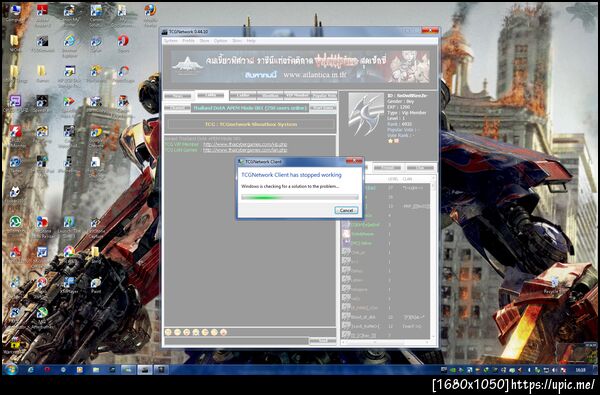Viewport: 600px width, 395px height.
Task: Open the Store menu in TCGNetwork
Action: (x=204, y=41)
